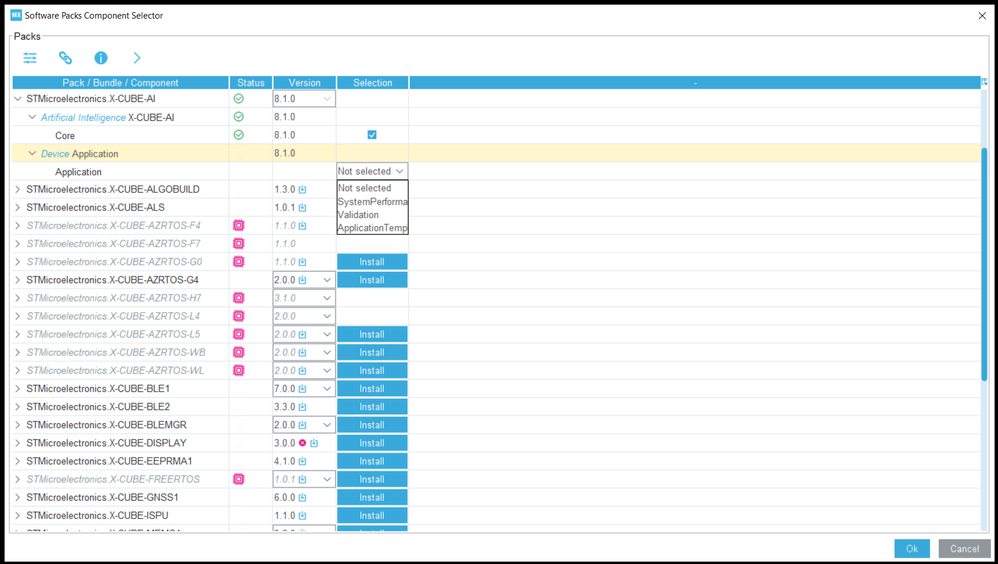Click the Cancel button

[964, 549]
